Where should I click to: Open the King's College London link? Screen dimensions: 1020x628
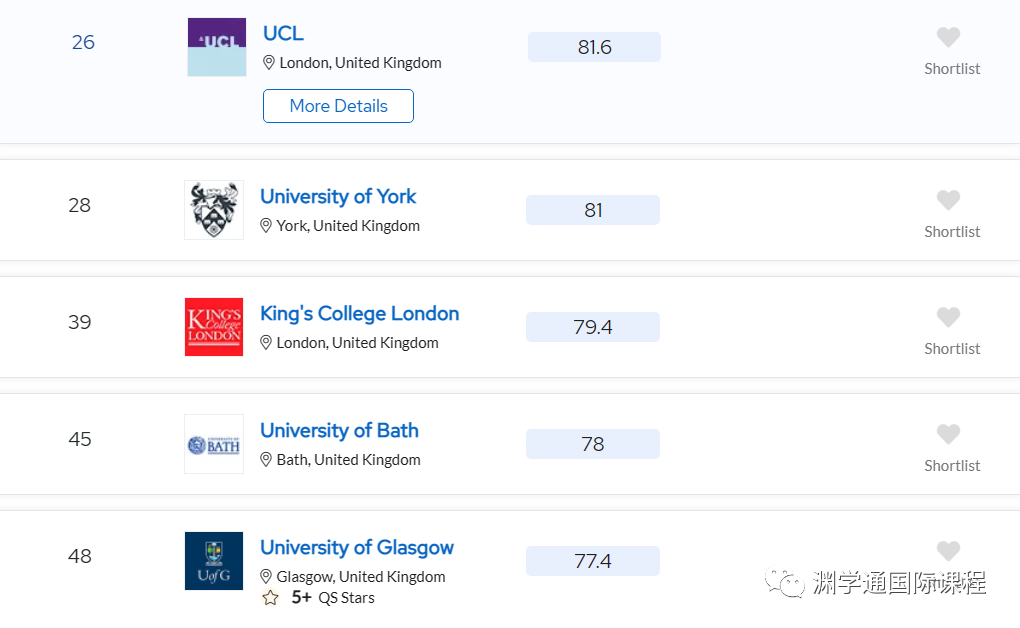pos(360,314)
